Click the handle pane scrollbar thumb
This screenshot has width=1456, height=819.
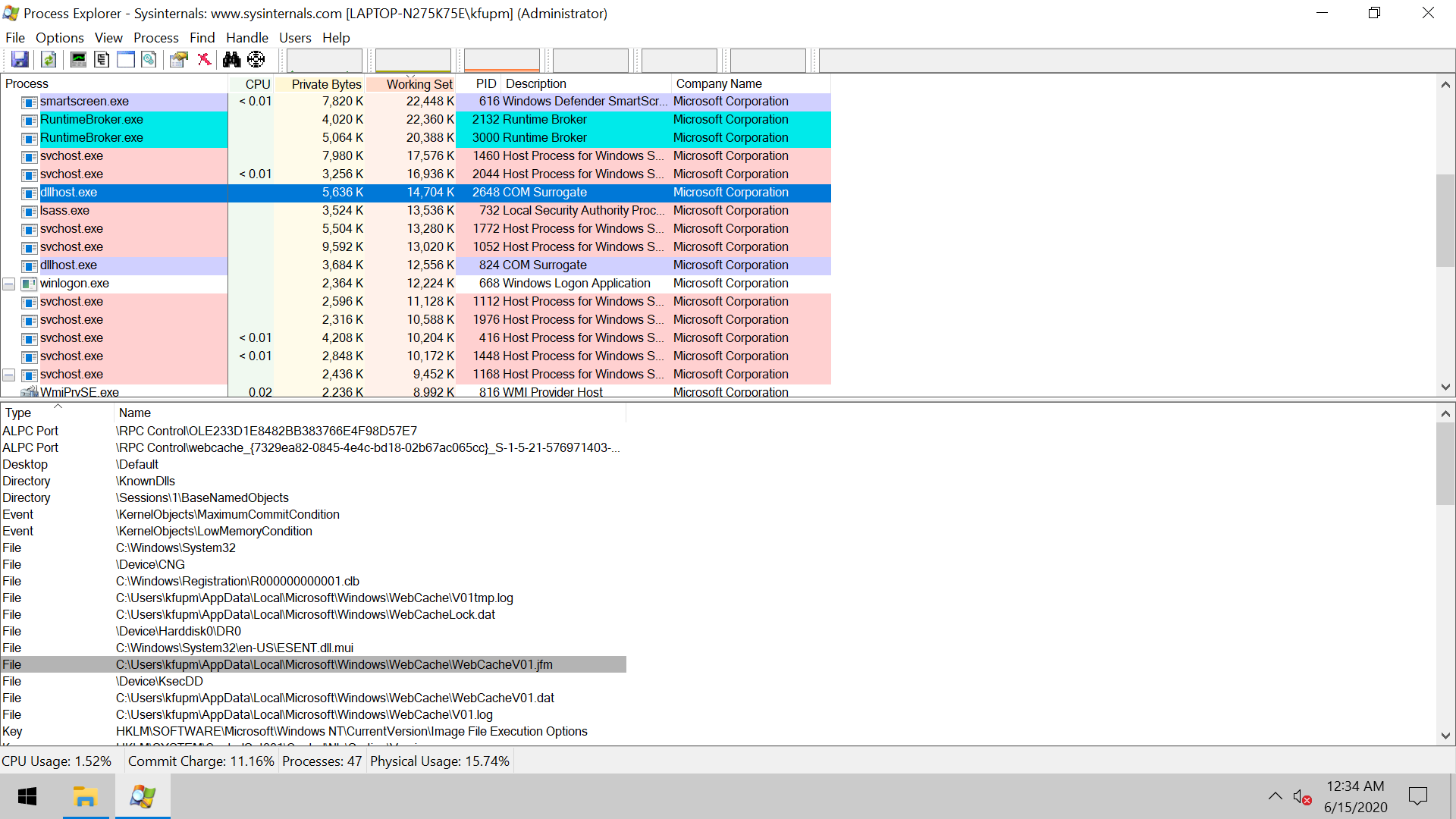click(1445, 464)
